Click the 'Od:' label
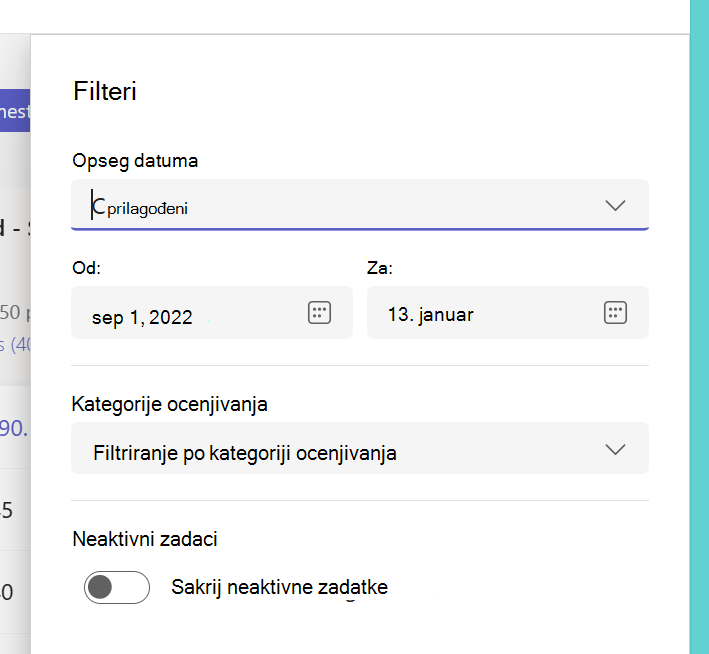 pyautogui.click(x=86, y=268)
